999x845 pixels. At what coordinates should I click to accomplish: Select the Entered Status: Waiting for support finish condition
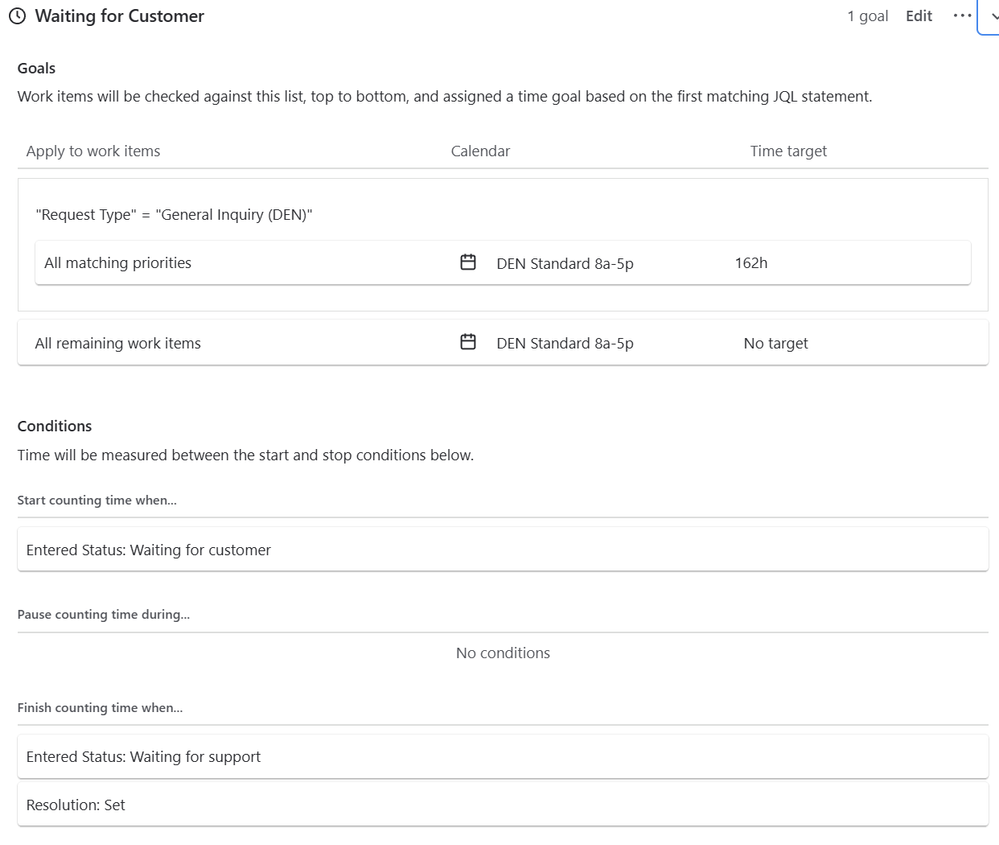click(143, 757)
